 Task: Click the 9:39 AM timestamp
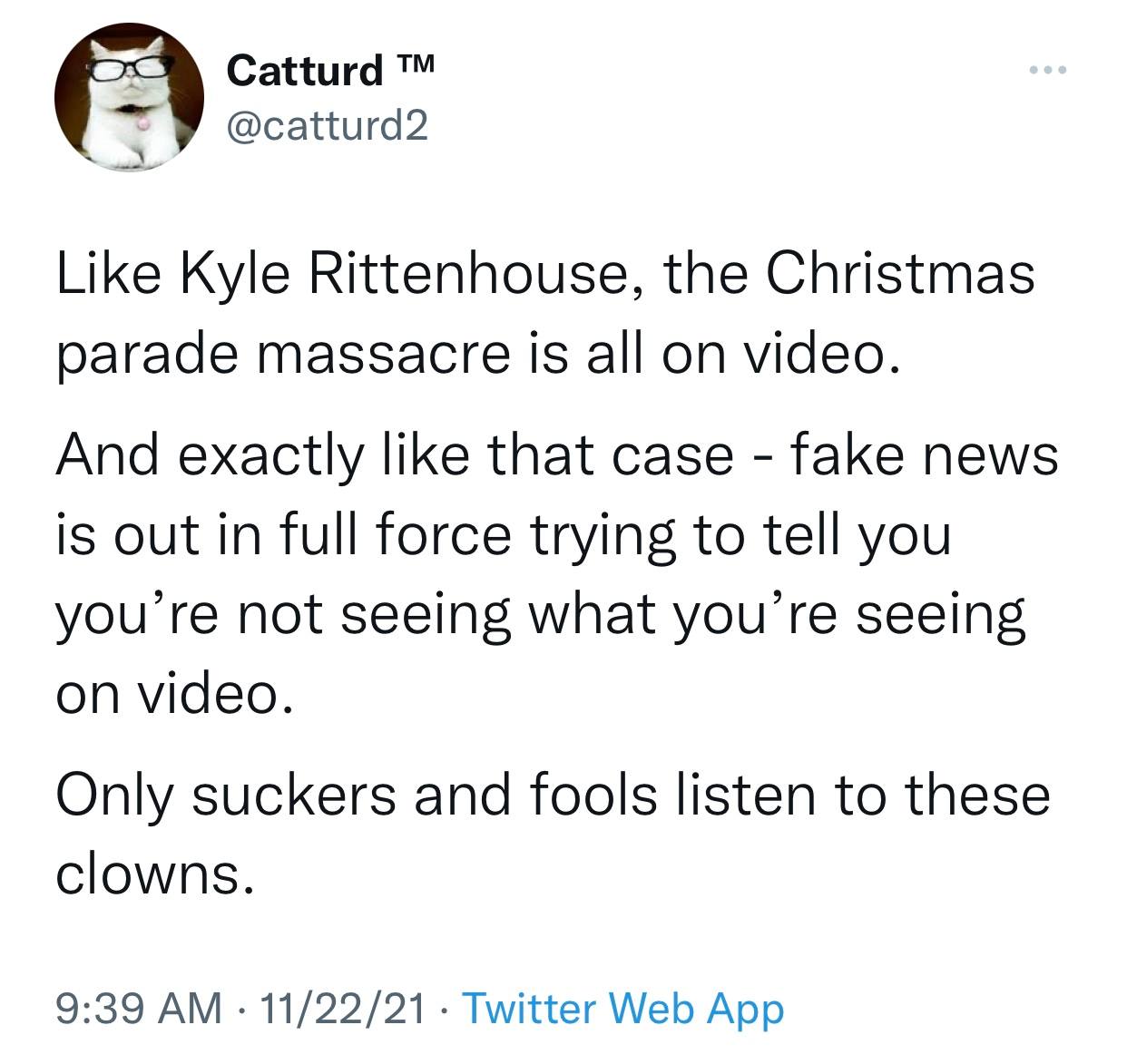(x=138, y=1008)
